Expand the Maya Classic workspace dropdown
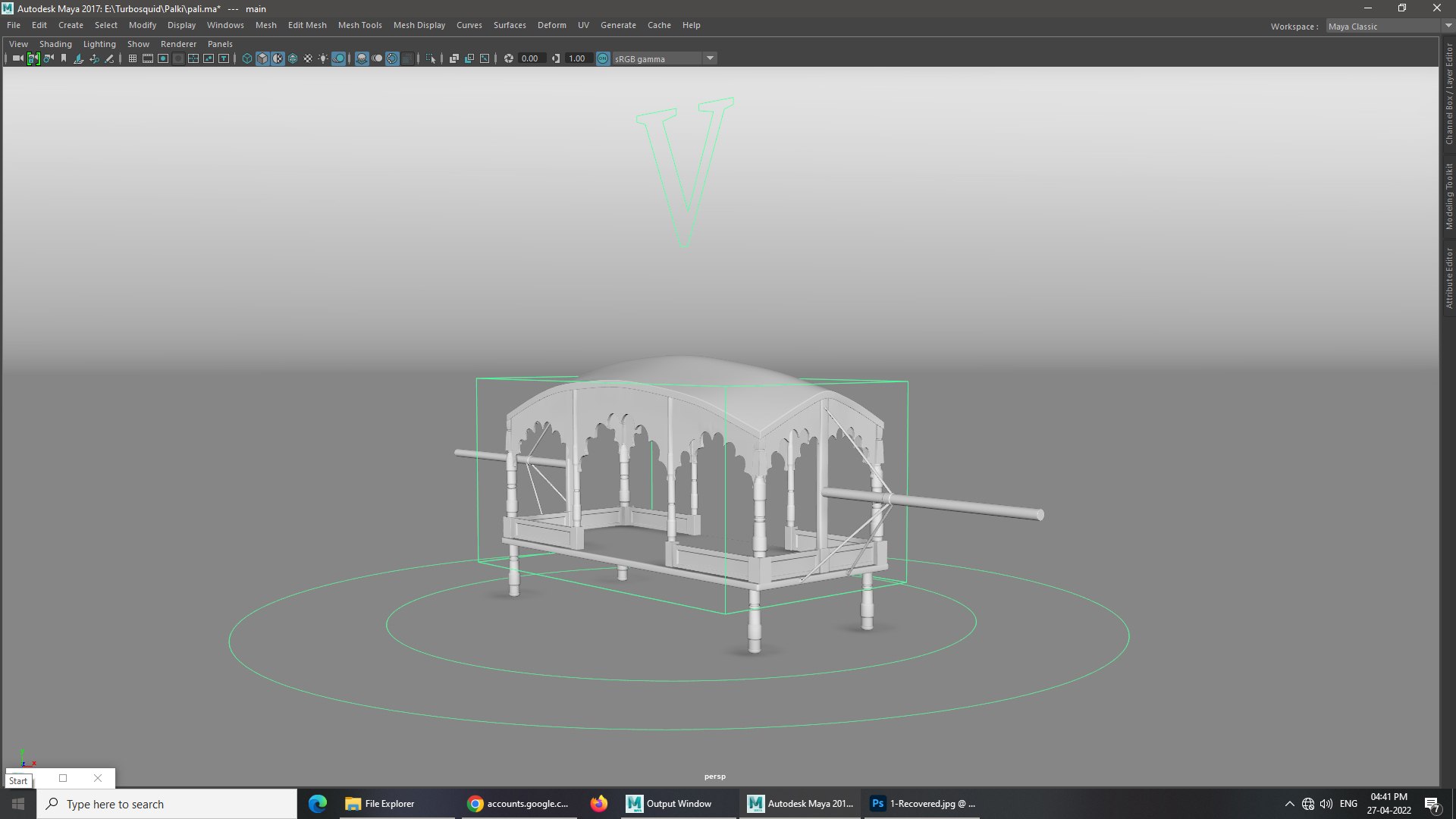Screen dimensions: 1456x819 point(1448,26)
